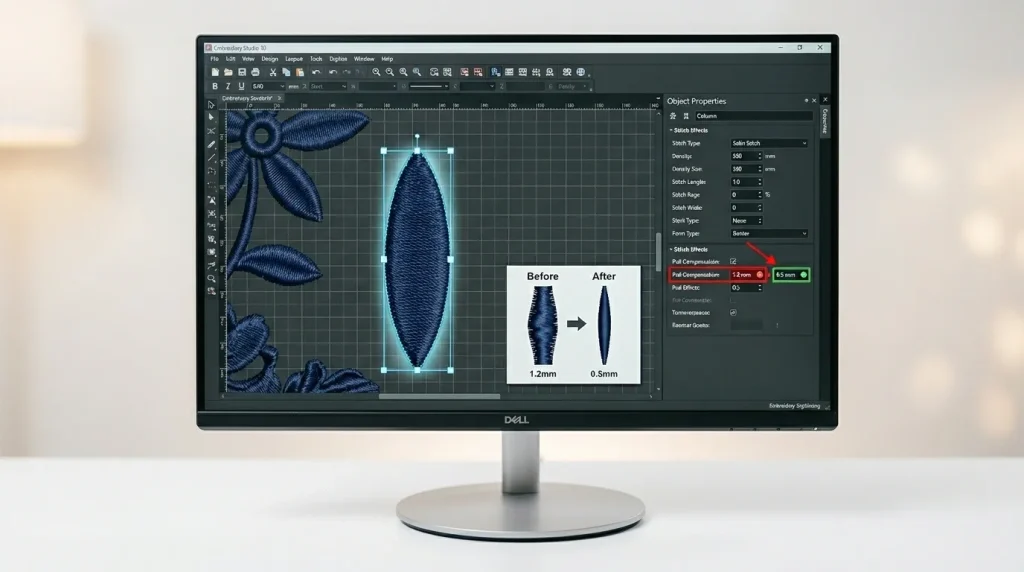Screen dimensions: 1024x572
Task: Open the Help menu
Action: [387, 59]
